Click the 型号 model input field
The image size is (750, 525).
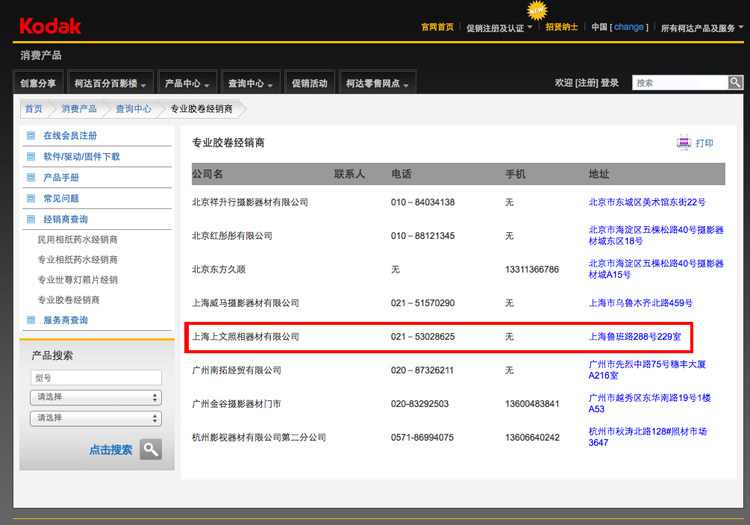[96, 377]
